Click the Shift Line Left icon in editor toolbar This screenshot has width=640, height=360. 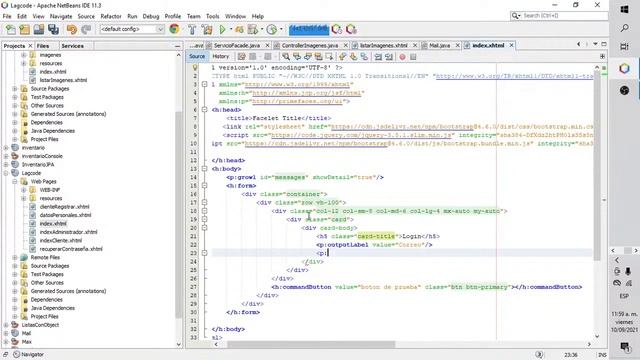point(378,57)
